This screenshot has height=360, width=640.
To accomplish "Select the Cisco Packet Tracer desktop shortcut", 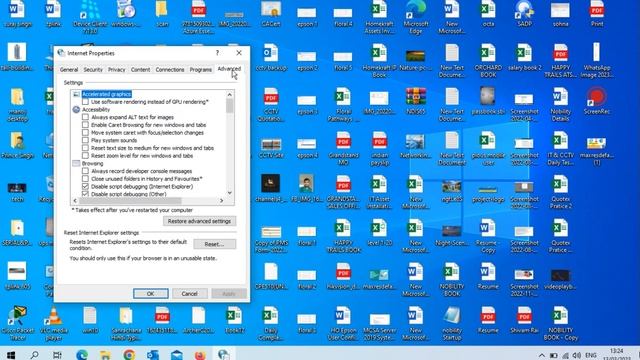I will tap(18, 324).
